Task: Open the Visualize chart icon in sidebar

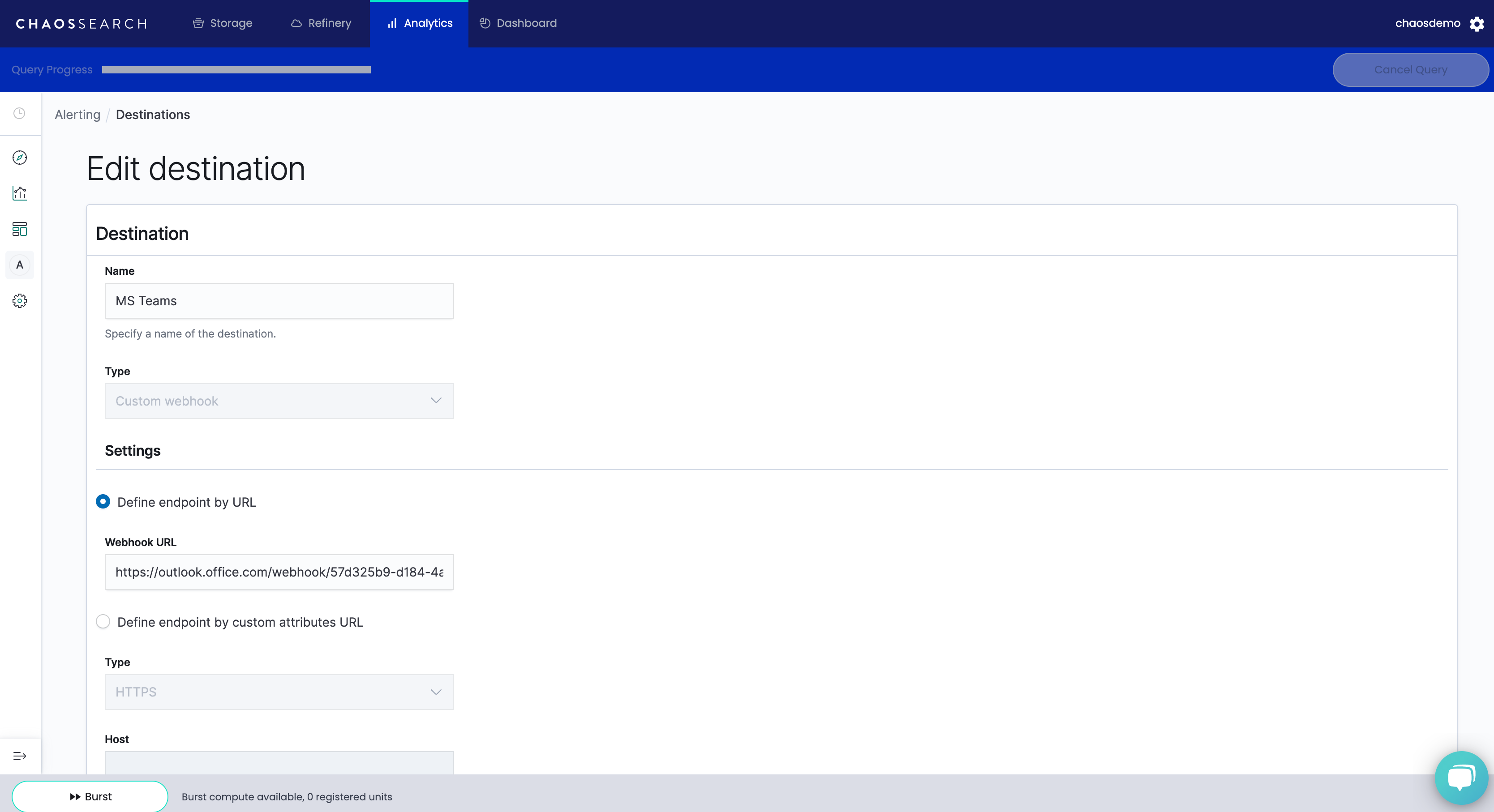Action: click(x=20, y=193)
